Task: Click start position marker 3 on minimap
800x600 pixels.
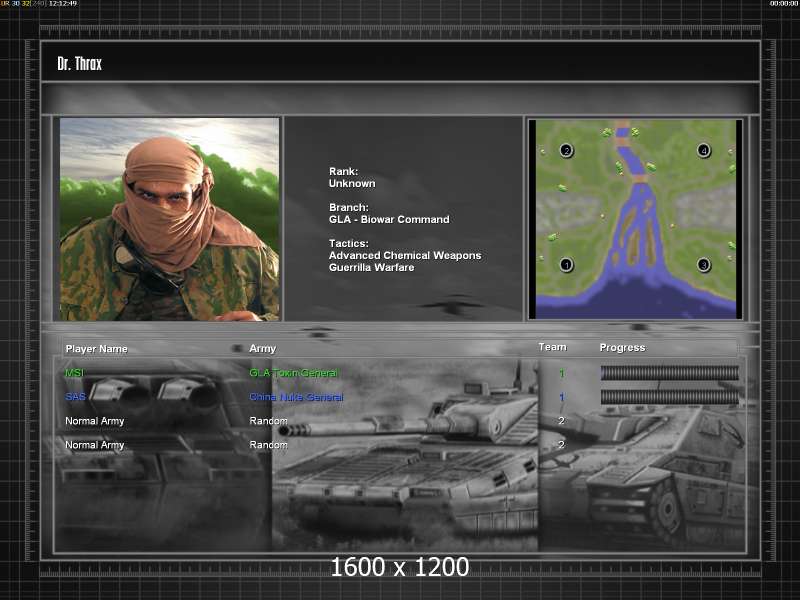Action: click(x=704, y=265)
